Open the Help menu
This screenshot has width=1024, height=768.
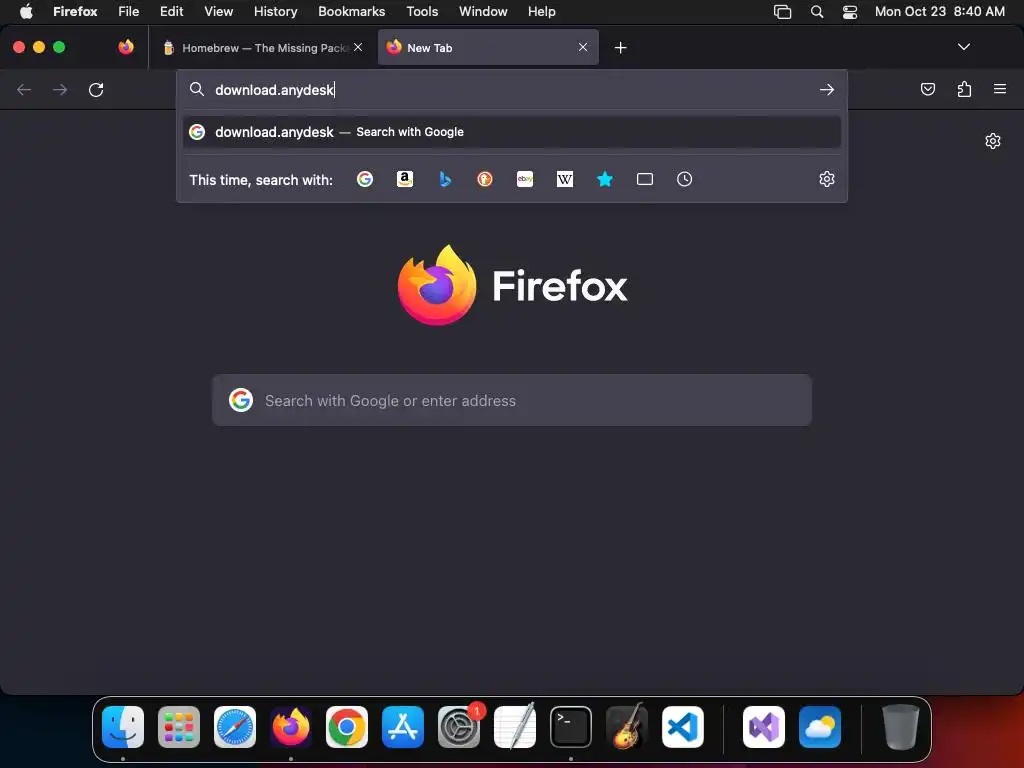[x=541, y=11]
